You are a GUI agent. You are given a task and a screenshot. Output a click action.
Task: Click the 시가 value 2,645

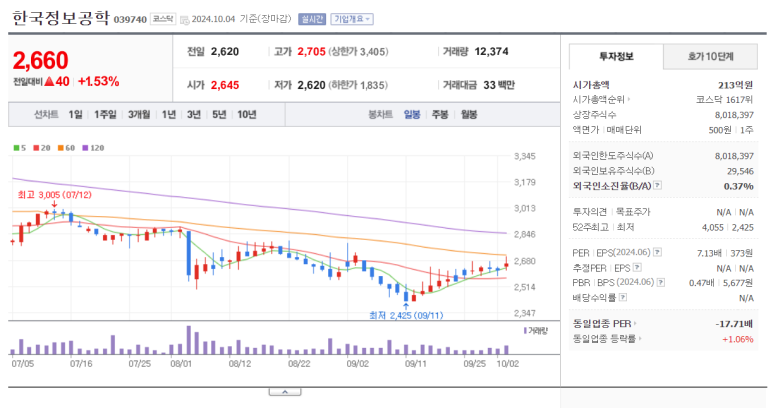click(225, 85)
